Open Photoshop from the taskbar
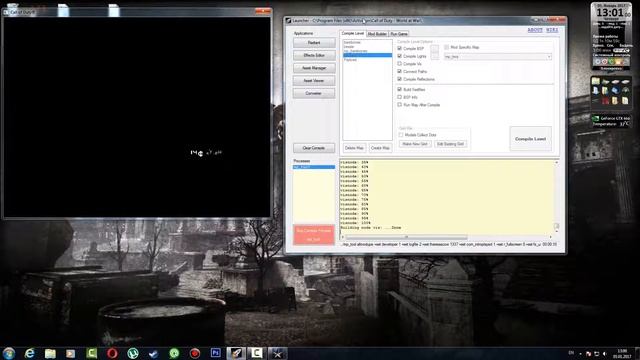 click(x=216, y=353)
